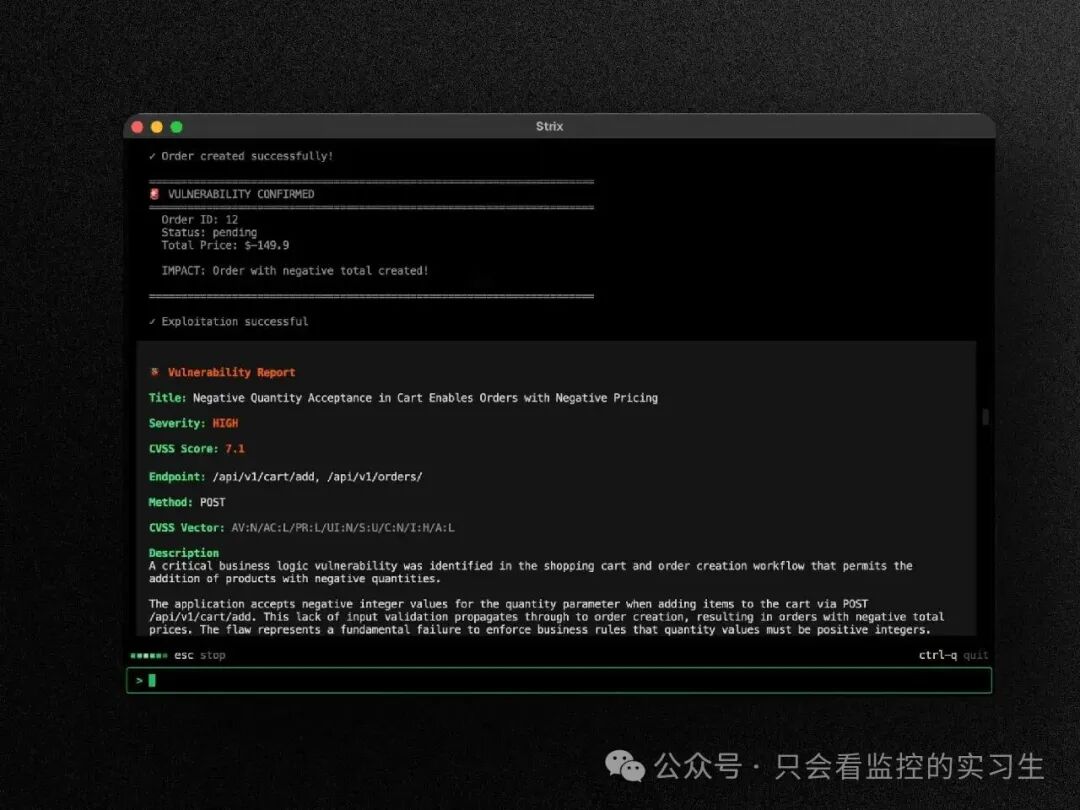Click the scrollbar thumb in the report pane

986,417
